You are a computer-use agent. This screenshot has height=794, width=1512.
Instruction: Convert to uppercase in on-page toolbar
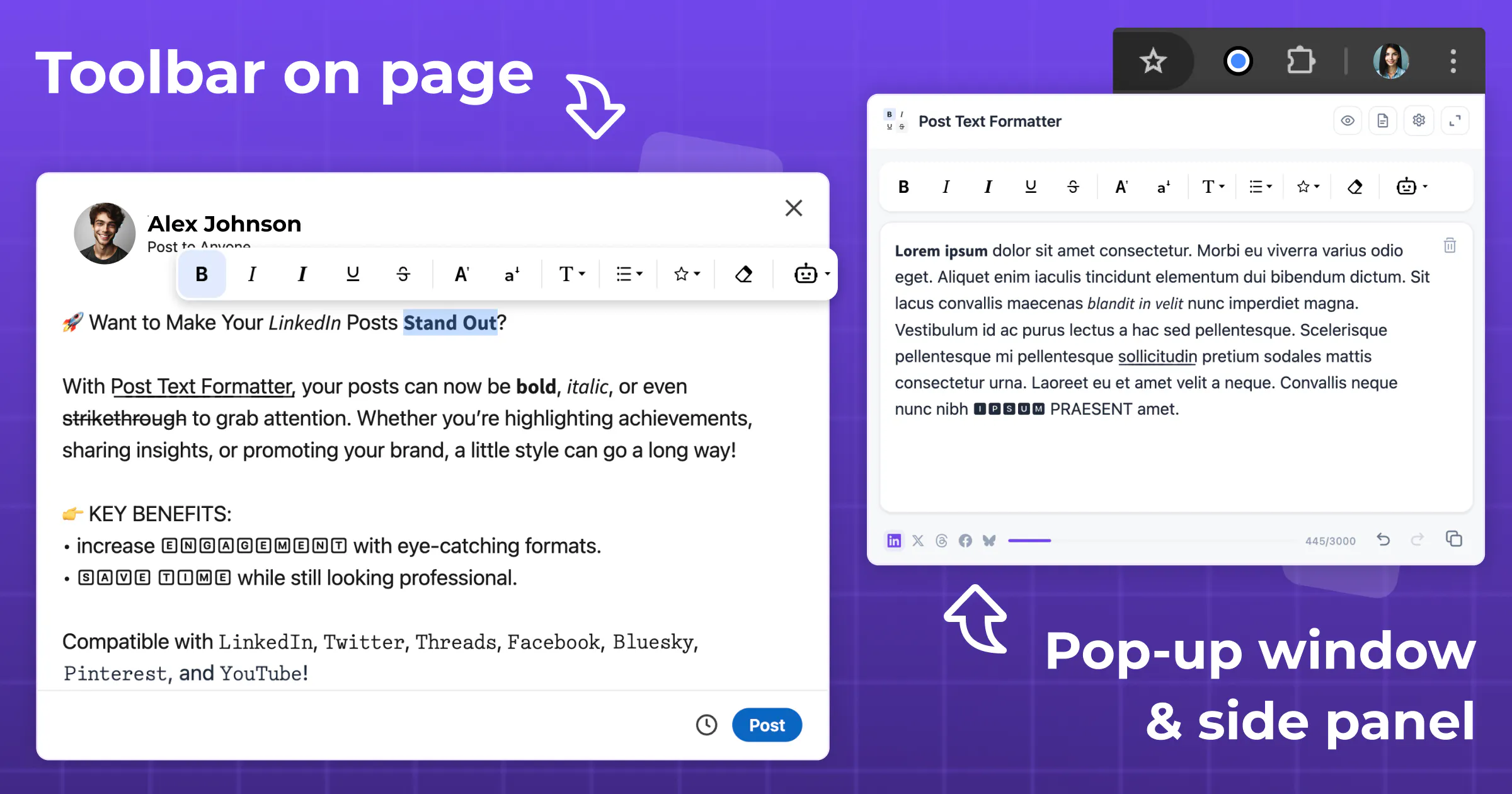pos(462,274)
